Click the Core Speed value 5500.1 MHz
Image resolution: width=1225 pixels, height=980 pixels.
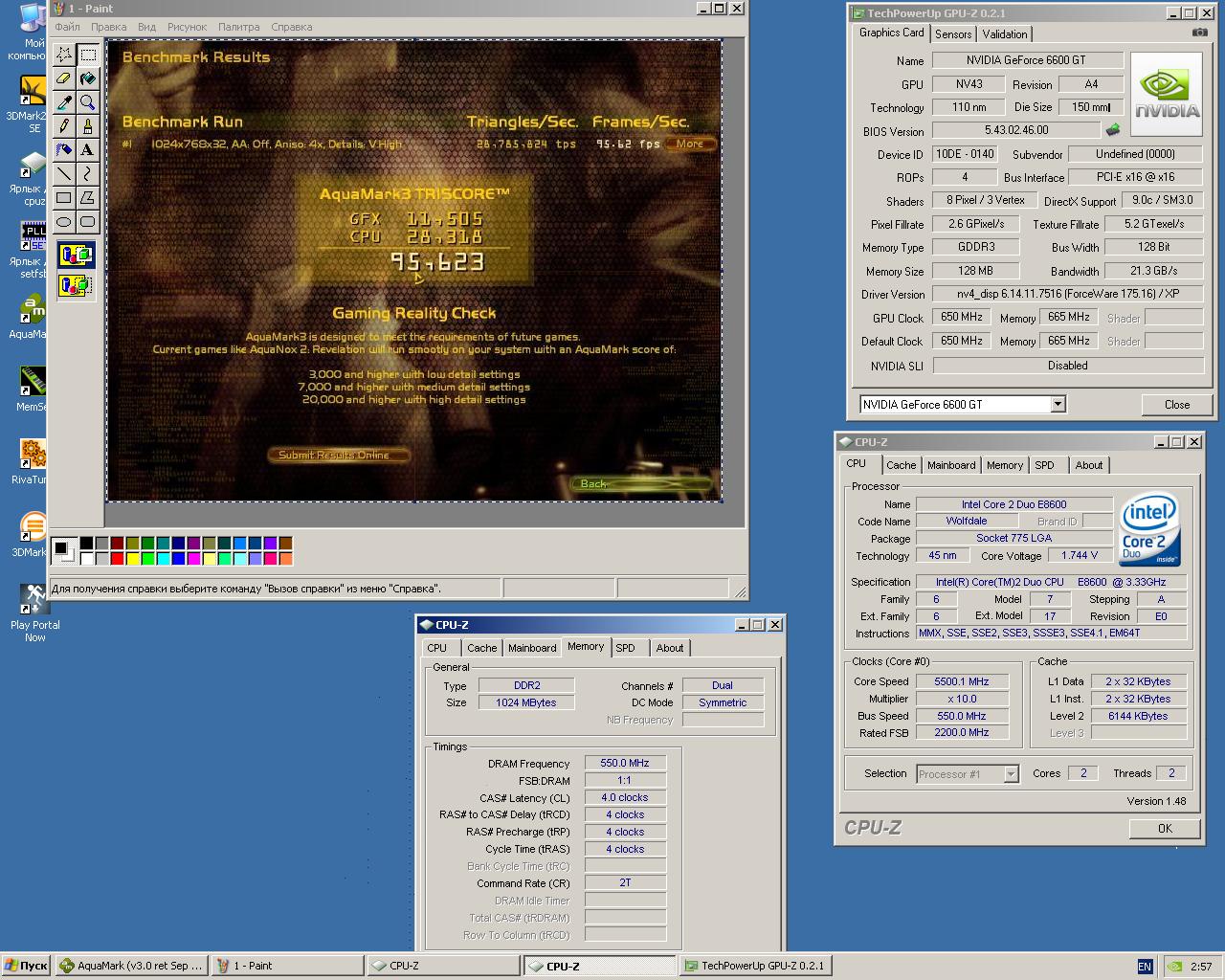[x=962, y=681]
